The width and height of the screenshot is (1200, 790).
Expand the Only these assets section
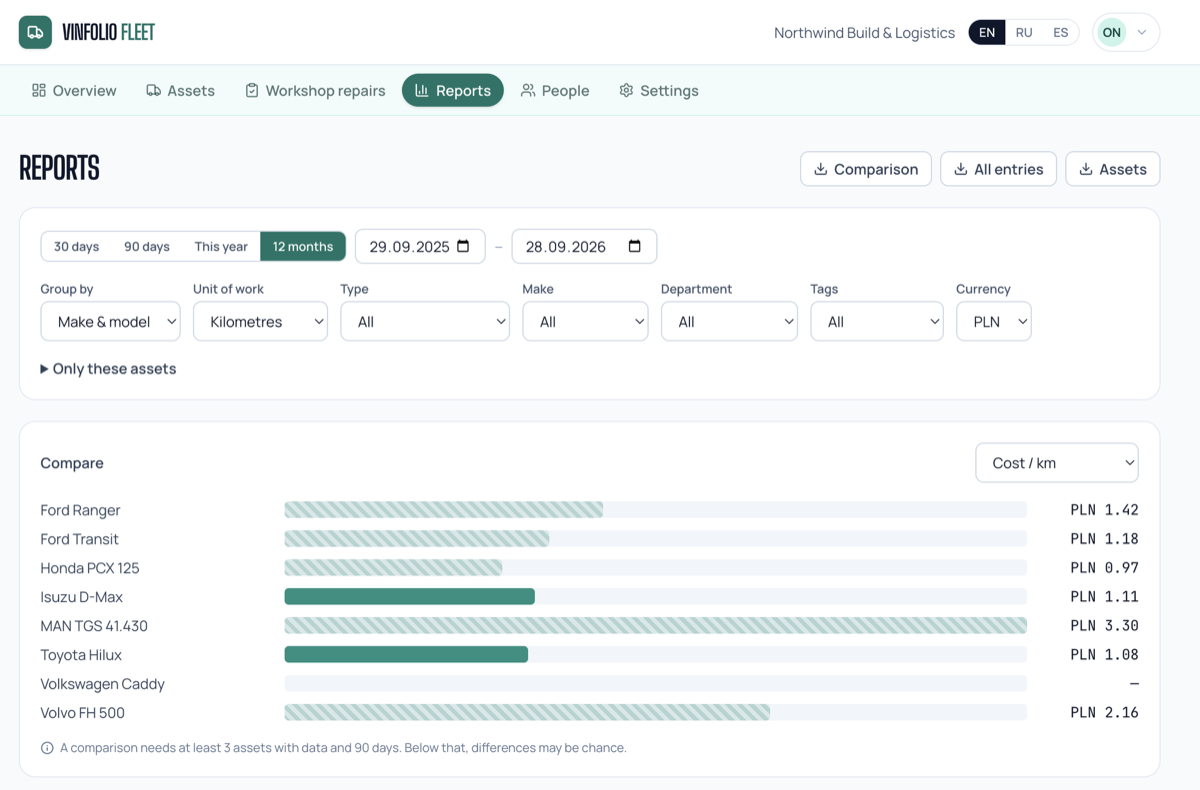(x=108, y=369)
